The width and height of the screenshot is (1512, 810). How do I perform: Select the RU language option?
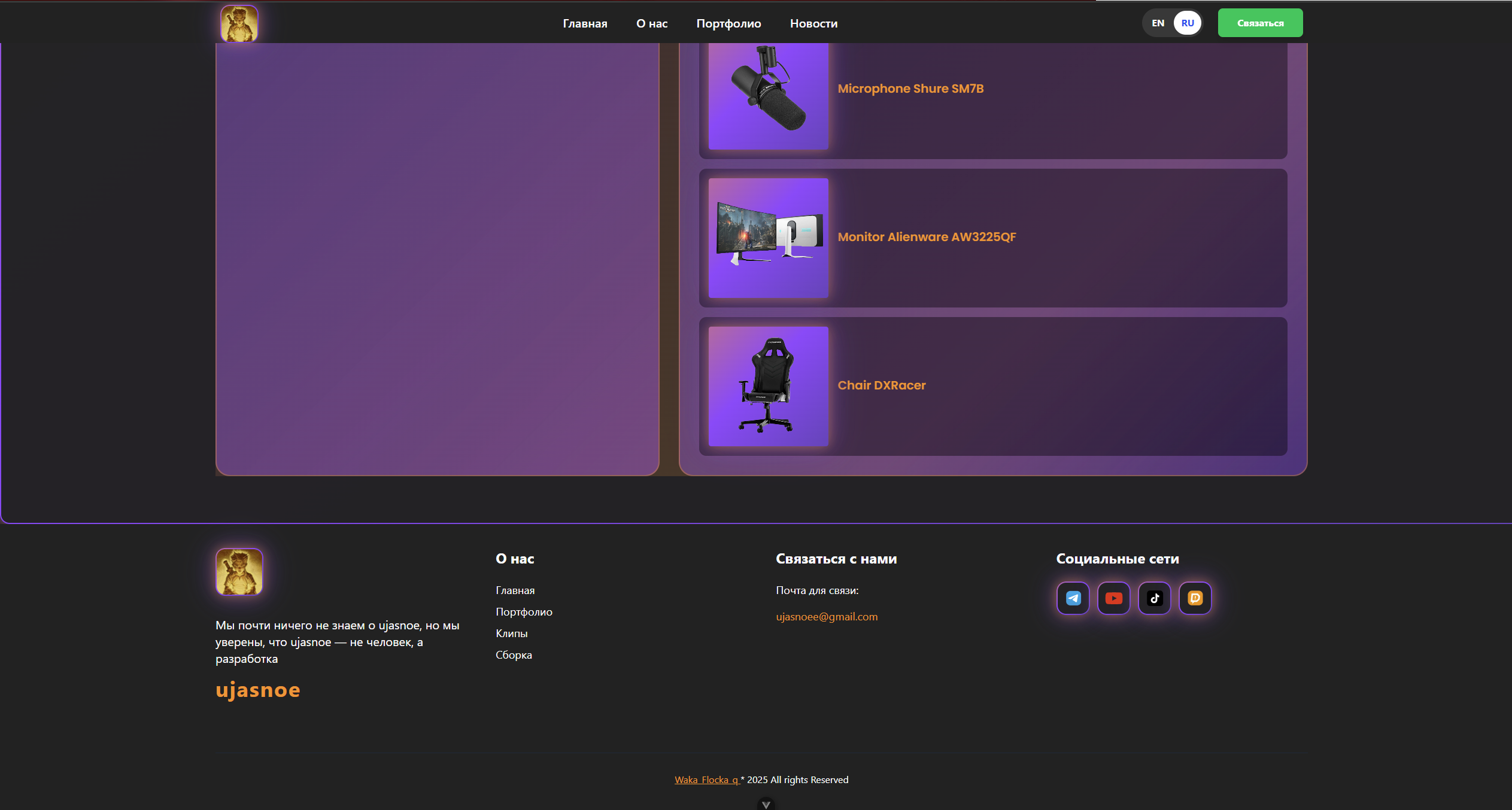click(1188, 23)
